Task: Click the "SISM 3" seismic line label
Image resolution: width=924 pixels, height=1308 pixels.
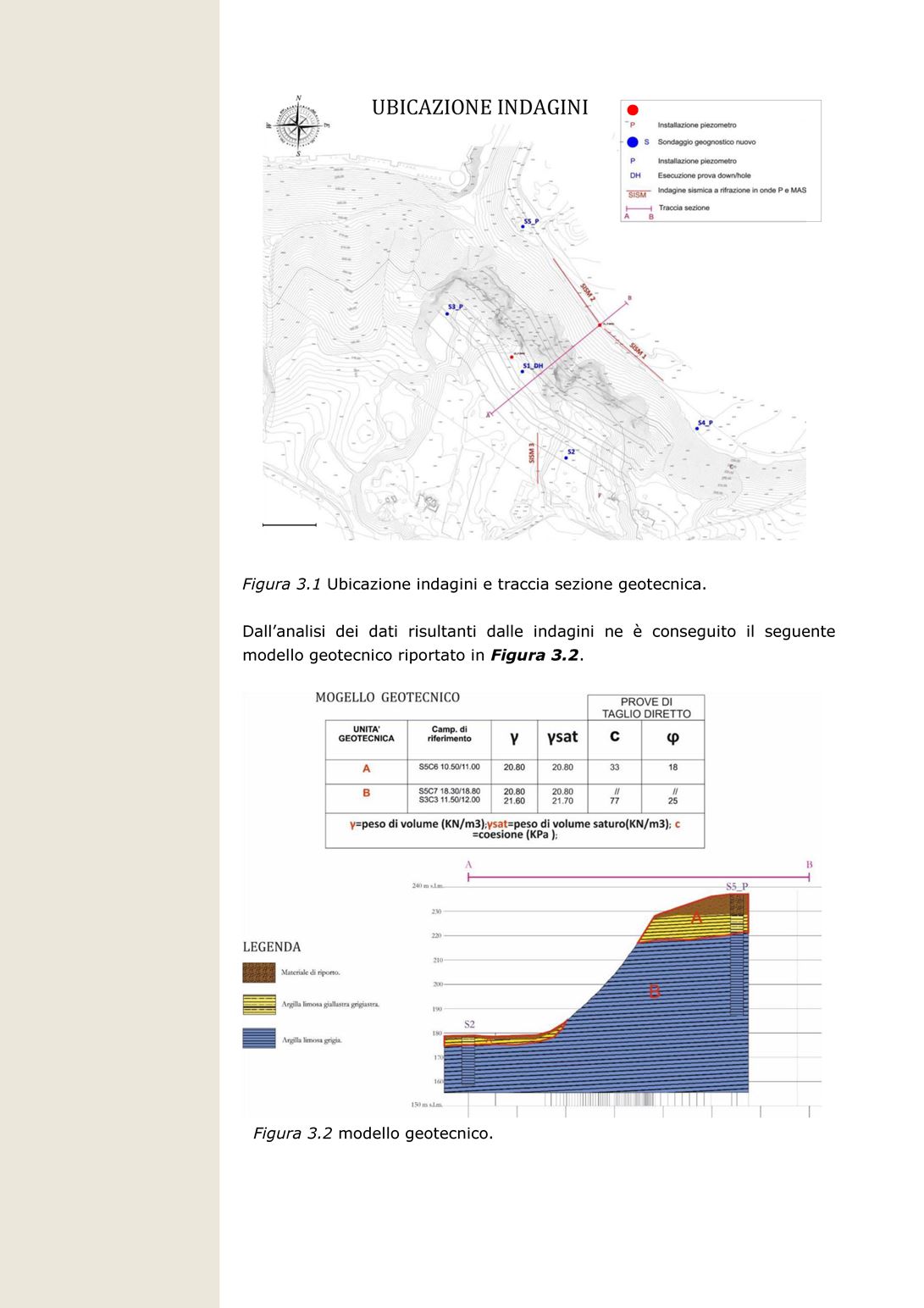Action: (x=532, y=453)
